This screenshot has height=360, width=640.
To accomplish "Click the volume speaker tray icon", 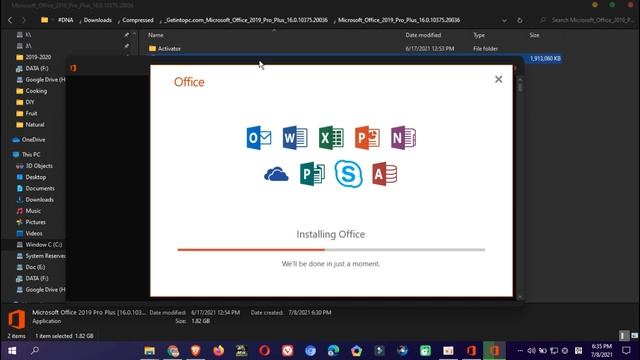I will (x=531, y=351).
